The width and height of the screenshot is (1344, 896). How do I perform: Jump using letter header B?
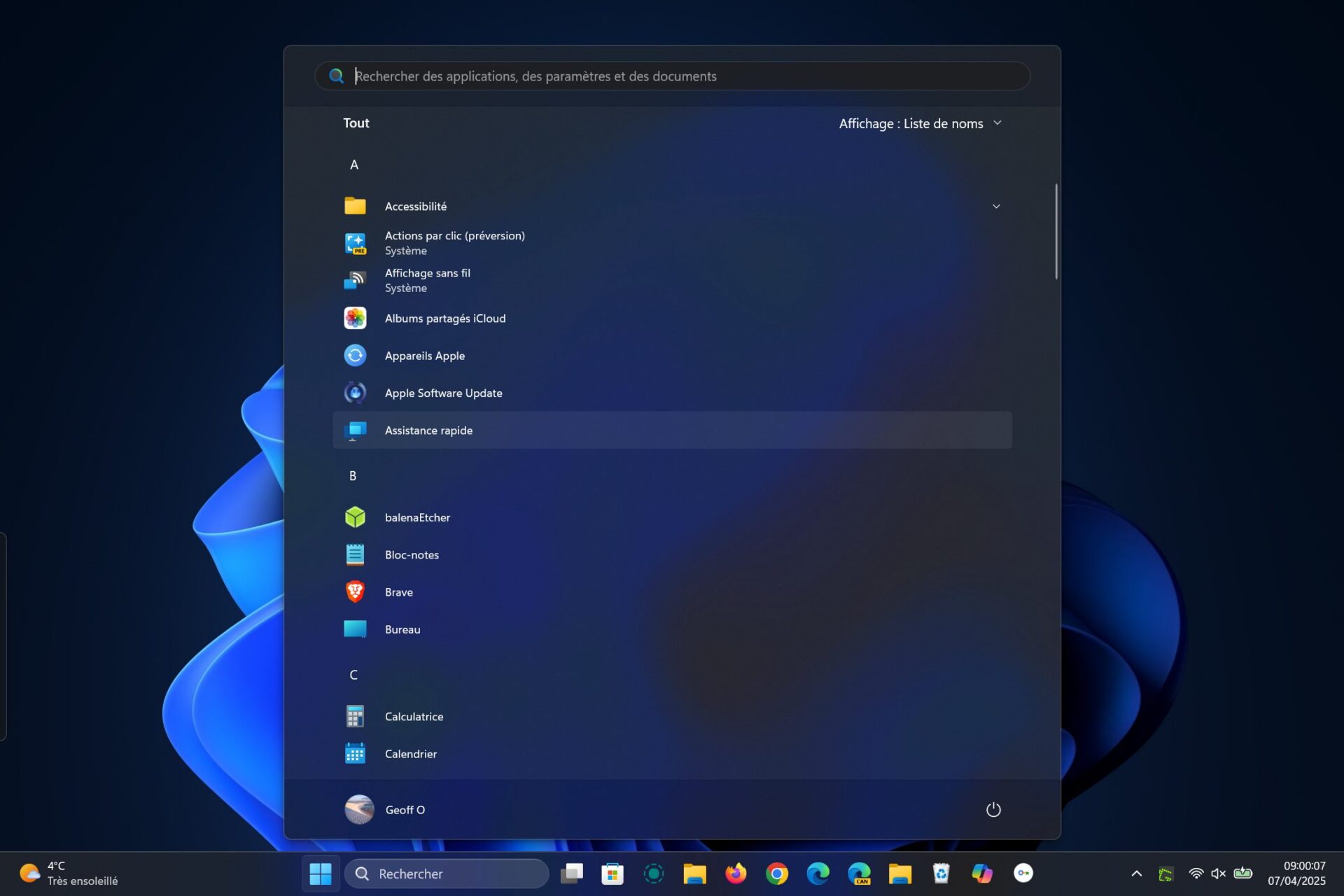[x=353, y=476]
